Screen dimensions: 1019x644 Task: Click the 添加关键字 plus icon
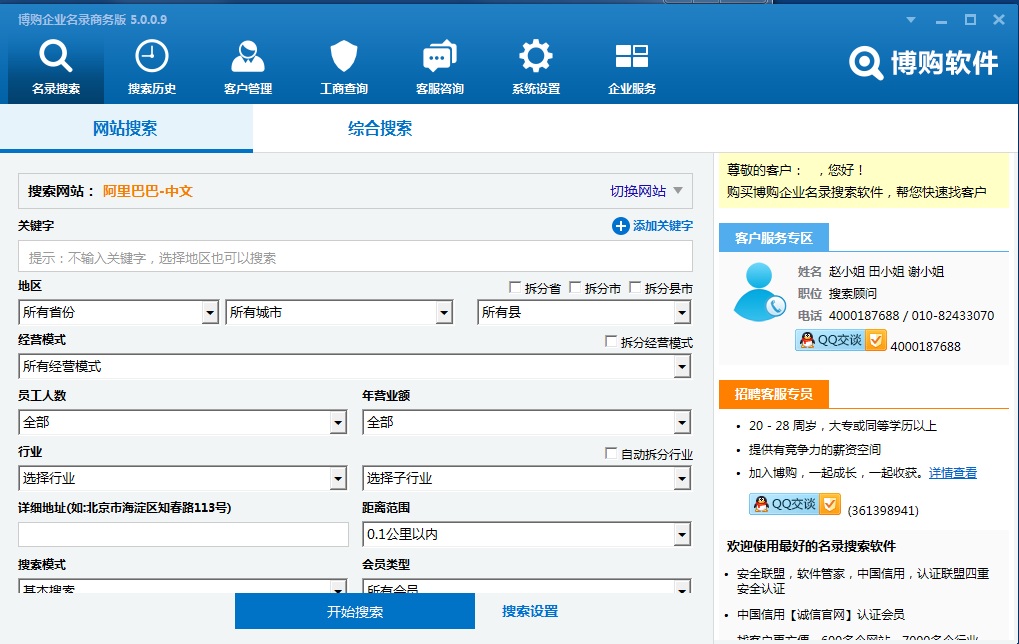point(620,227)
